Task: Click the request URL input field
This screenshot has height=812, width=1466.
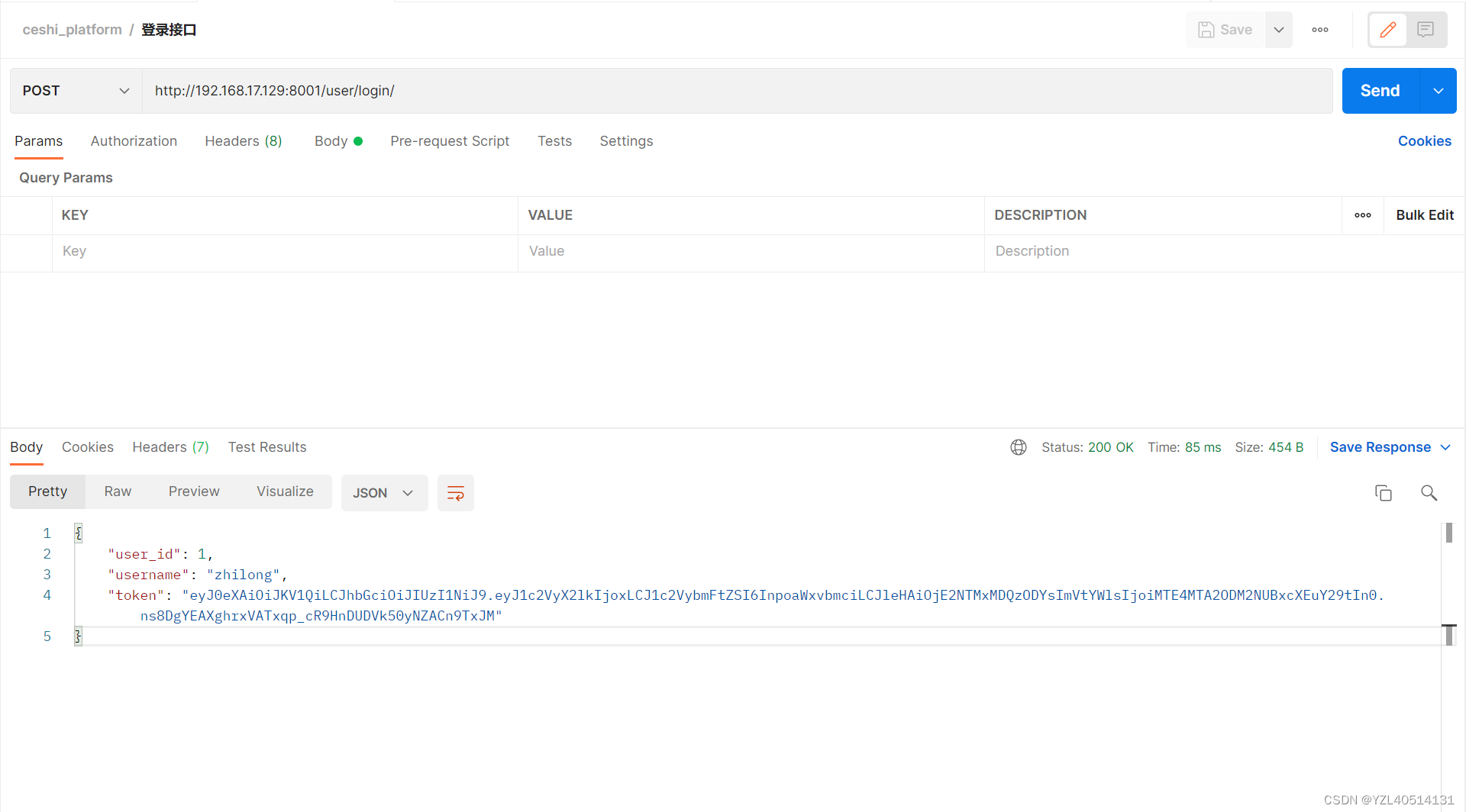Action: (x=737, y=91)
